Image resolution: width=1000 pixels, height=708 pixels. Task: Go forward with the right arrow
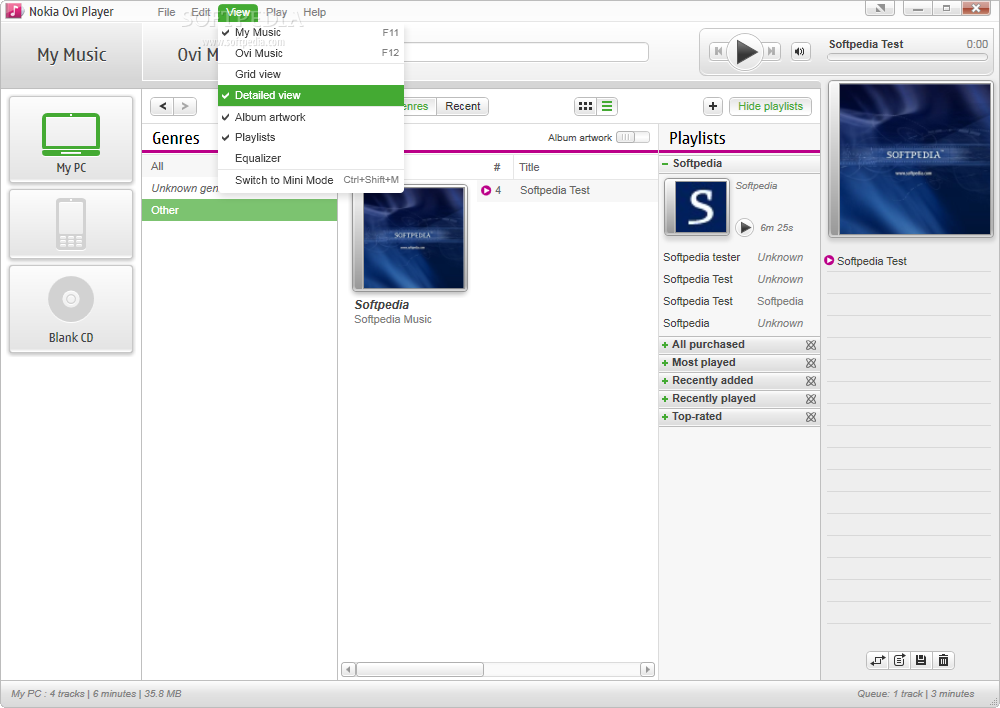pyautogui.click(x=185, y=107)
